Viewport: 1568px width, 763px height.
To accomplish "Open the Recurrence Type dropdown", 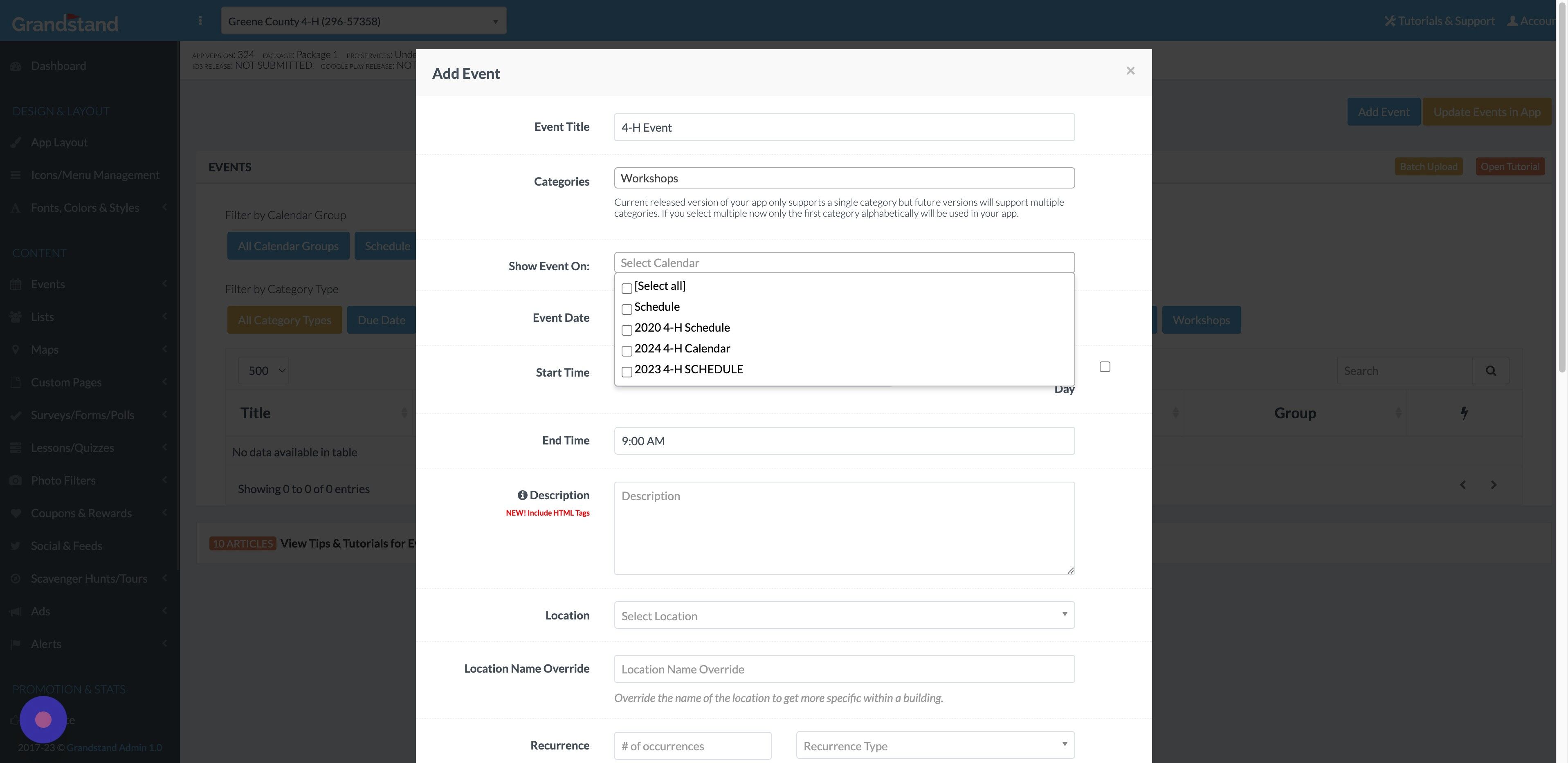I will (x=935, y=745).
